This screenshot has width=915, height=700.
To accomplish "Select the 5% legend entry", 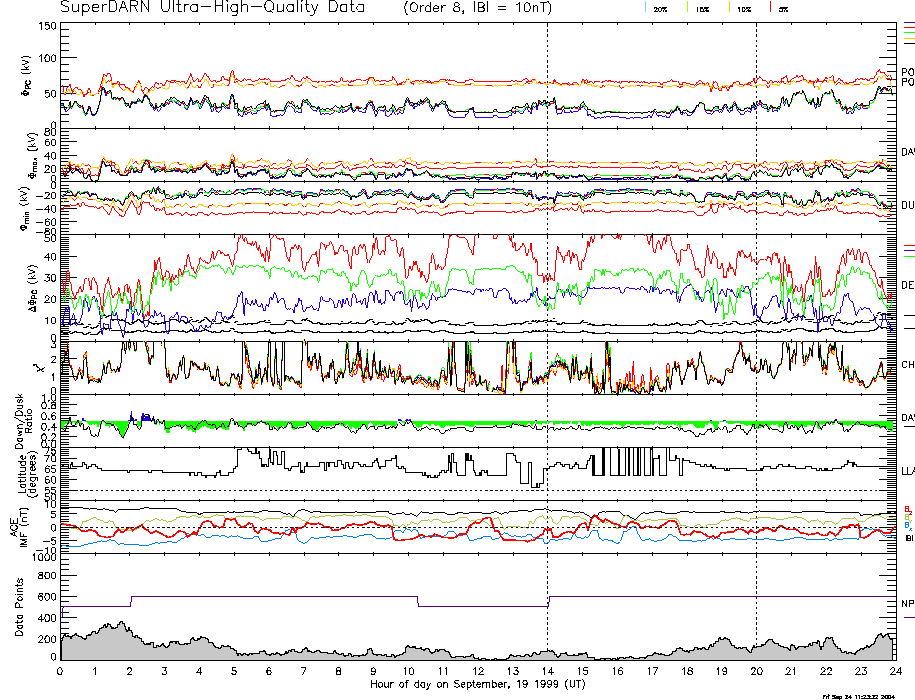I will 783,9.
